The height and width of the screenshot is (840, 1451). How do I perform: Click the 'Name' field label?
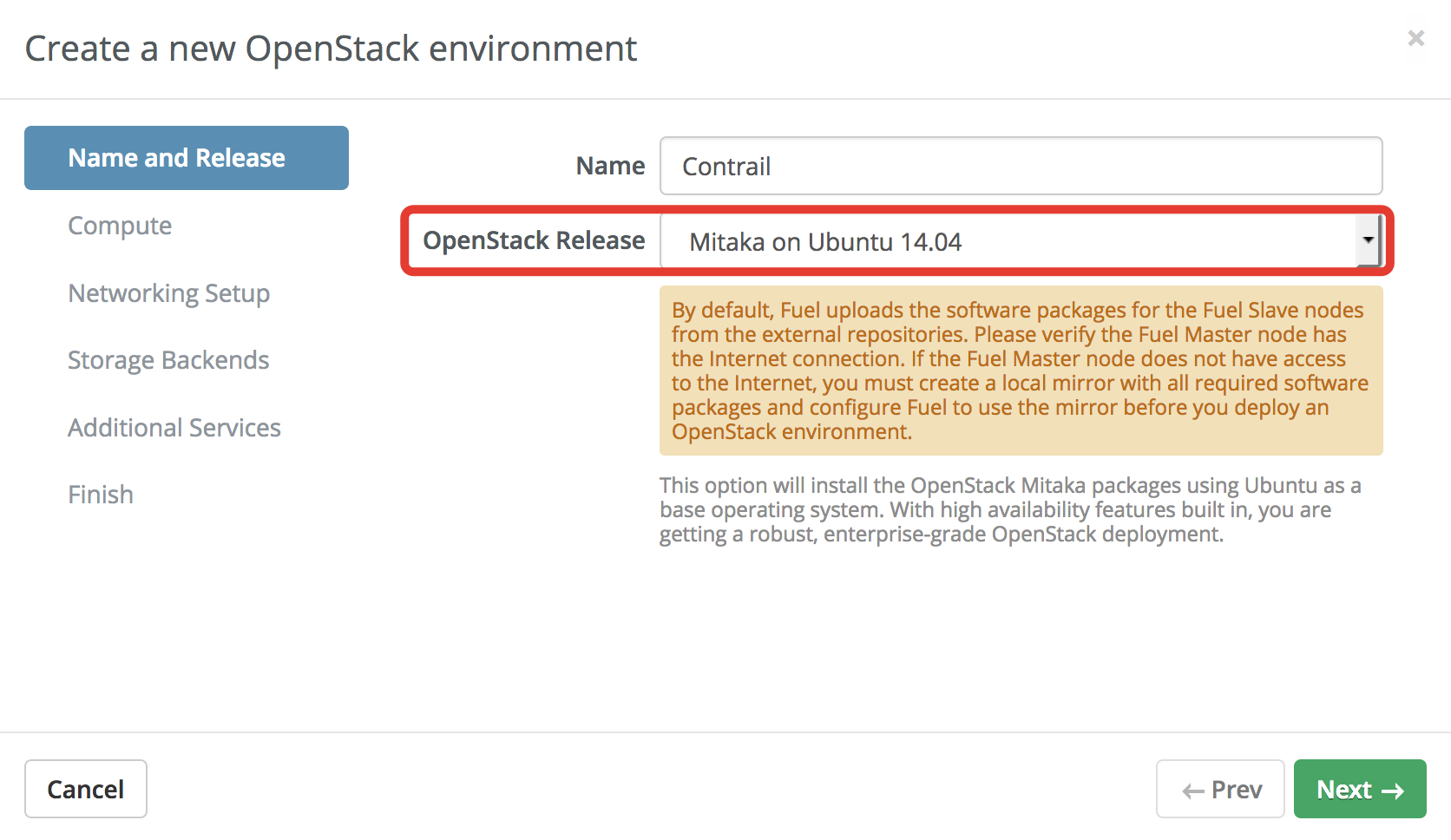(610, 166)
